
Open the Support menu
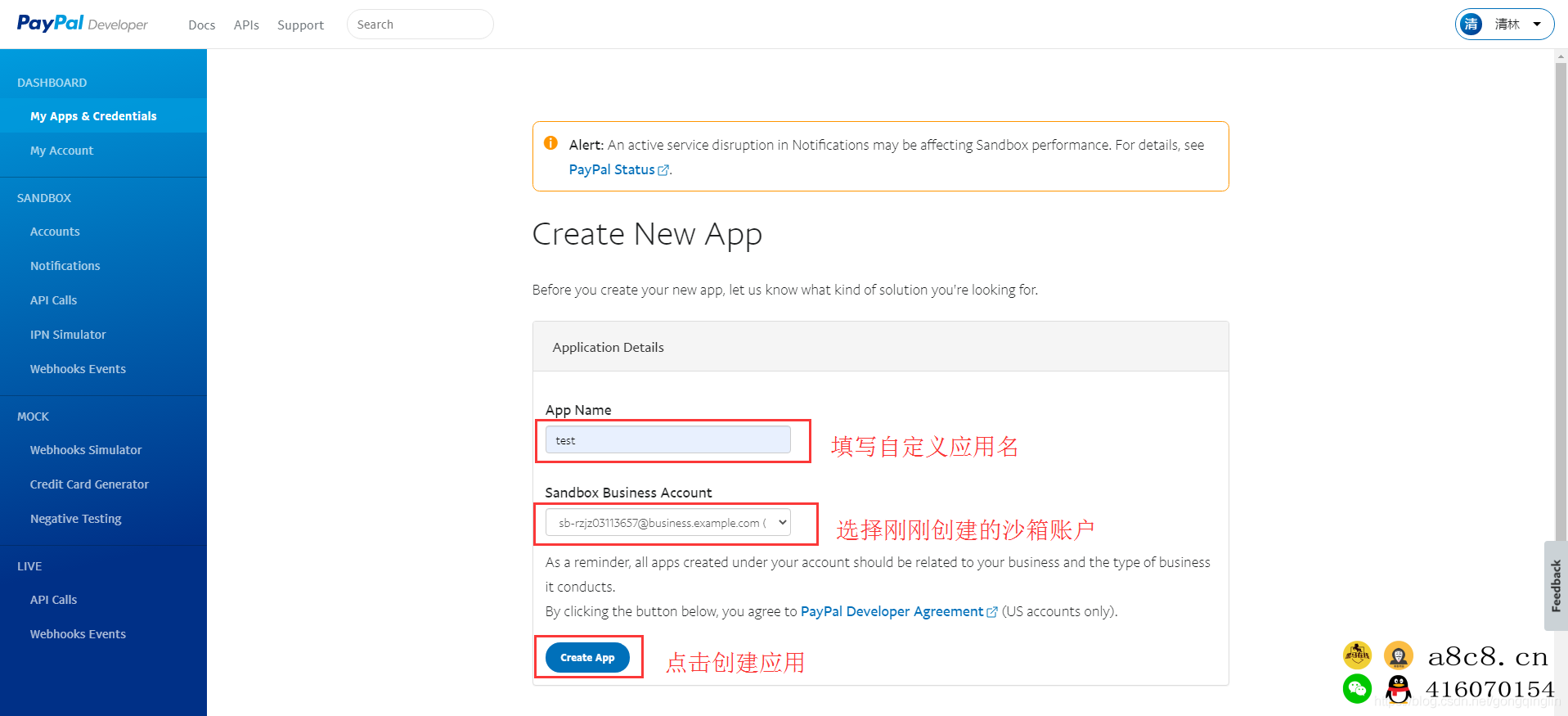coord(300,25)
